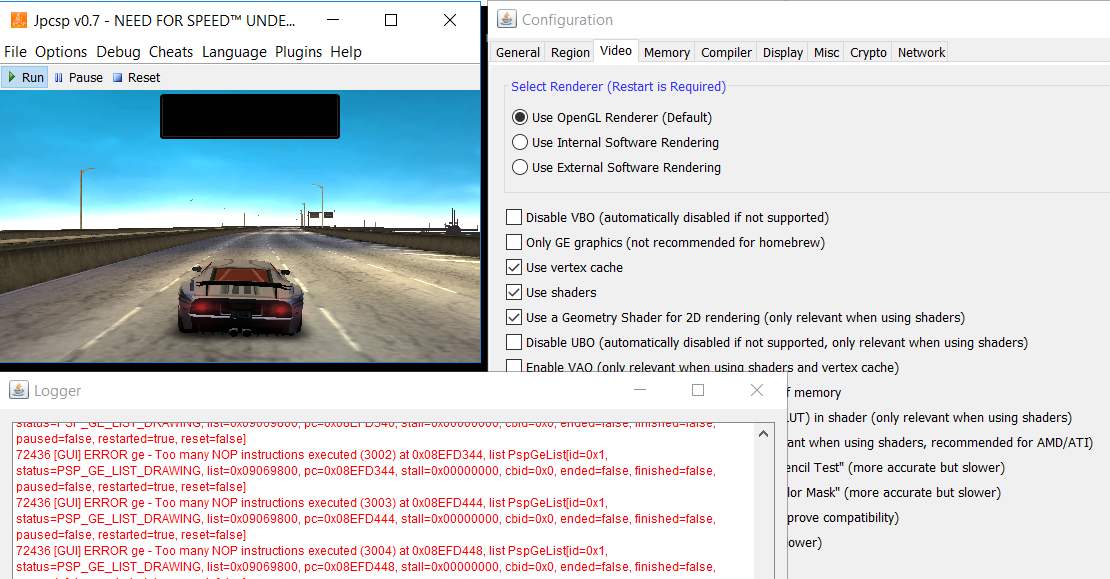Uncheck Use vertex cache option

click(514, 267)
